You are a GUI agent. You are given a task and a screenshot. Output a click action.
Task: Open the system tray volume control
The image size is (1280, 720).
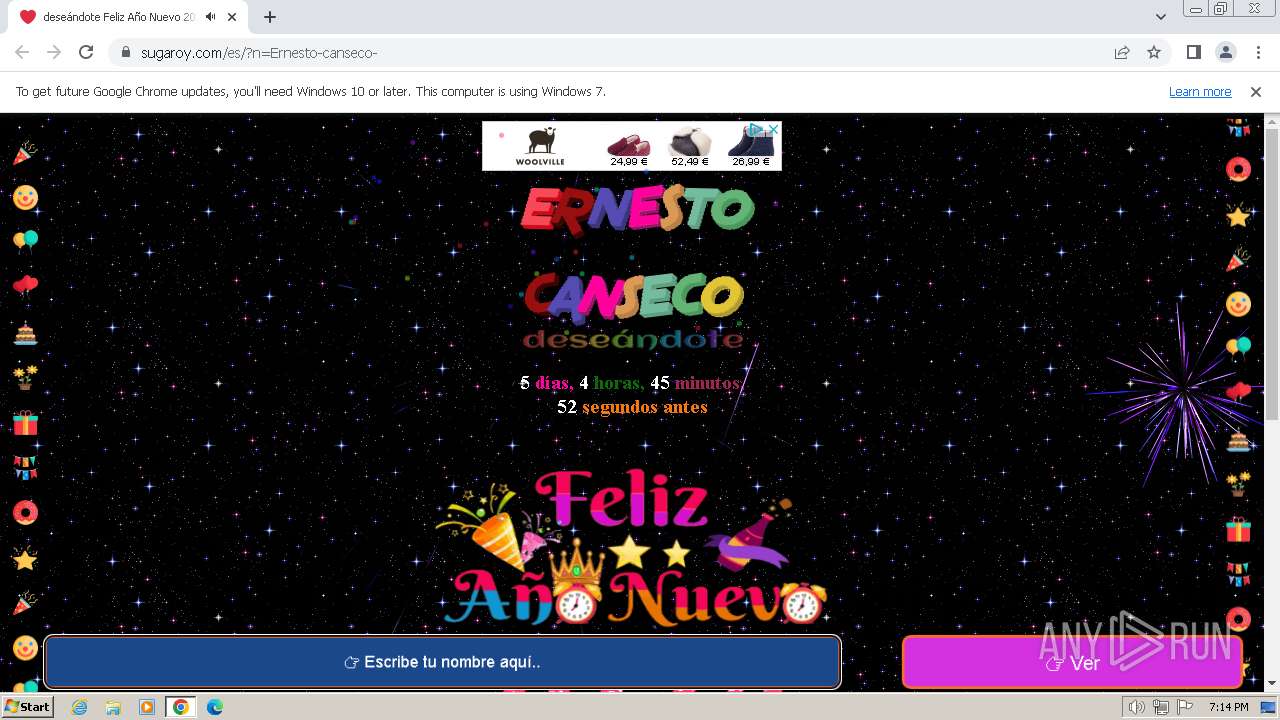point(1136,707)
